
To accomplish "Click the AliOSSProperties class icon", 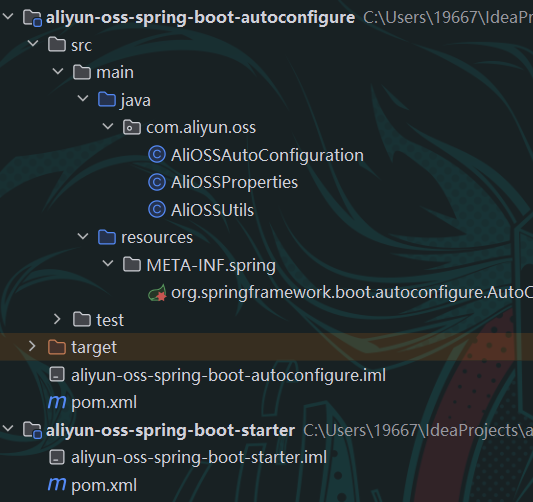I will tap(157, 182).
